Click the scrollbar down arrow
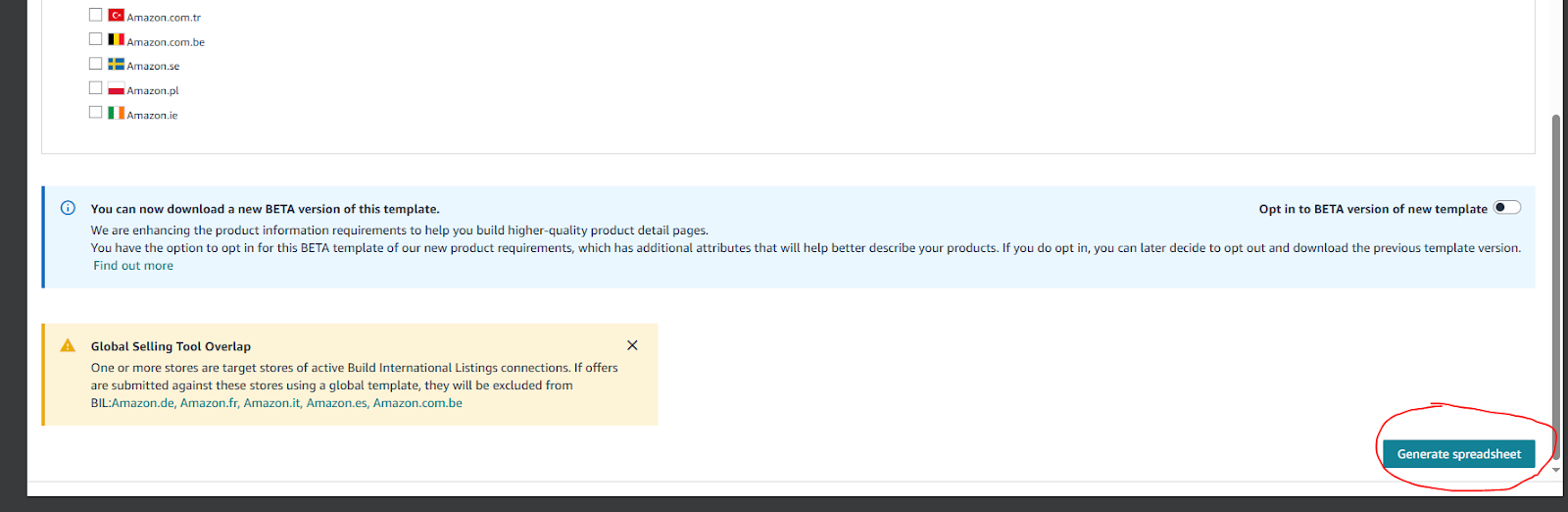This screenshot has width=1568, height=512. click(x=1555, y=471)
